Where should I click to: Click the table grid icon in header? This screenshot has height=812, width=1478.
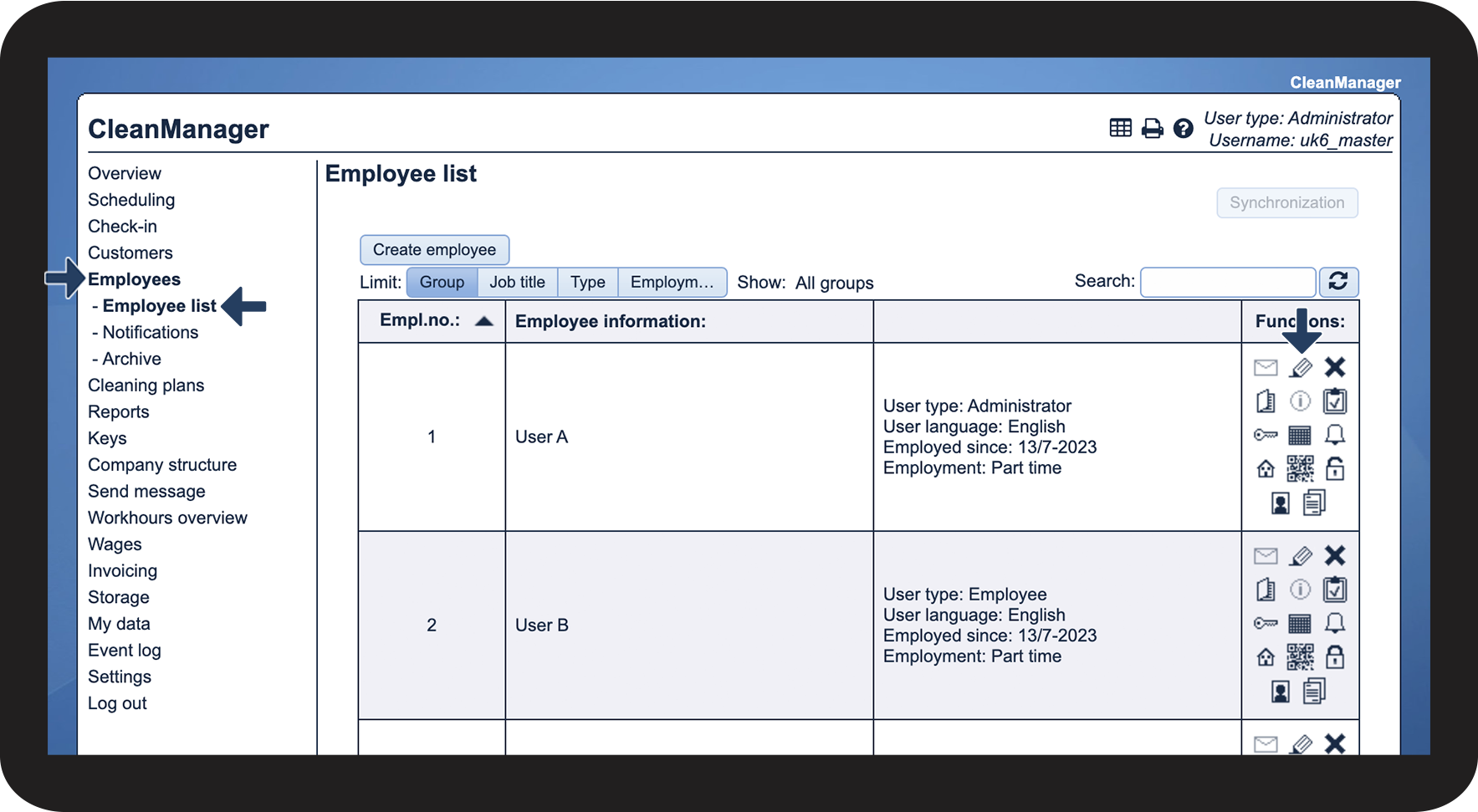click(1120, 128)
